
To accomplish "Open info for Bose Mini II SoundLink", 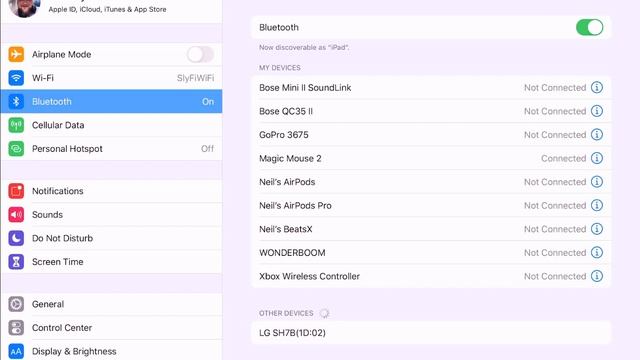I will point(597,87).
